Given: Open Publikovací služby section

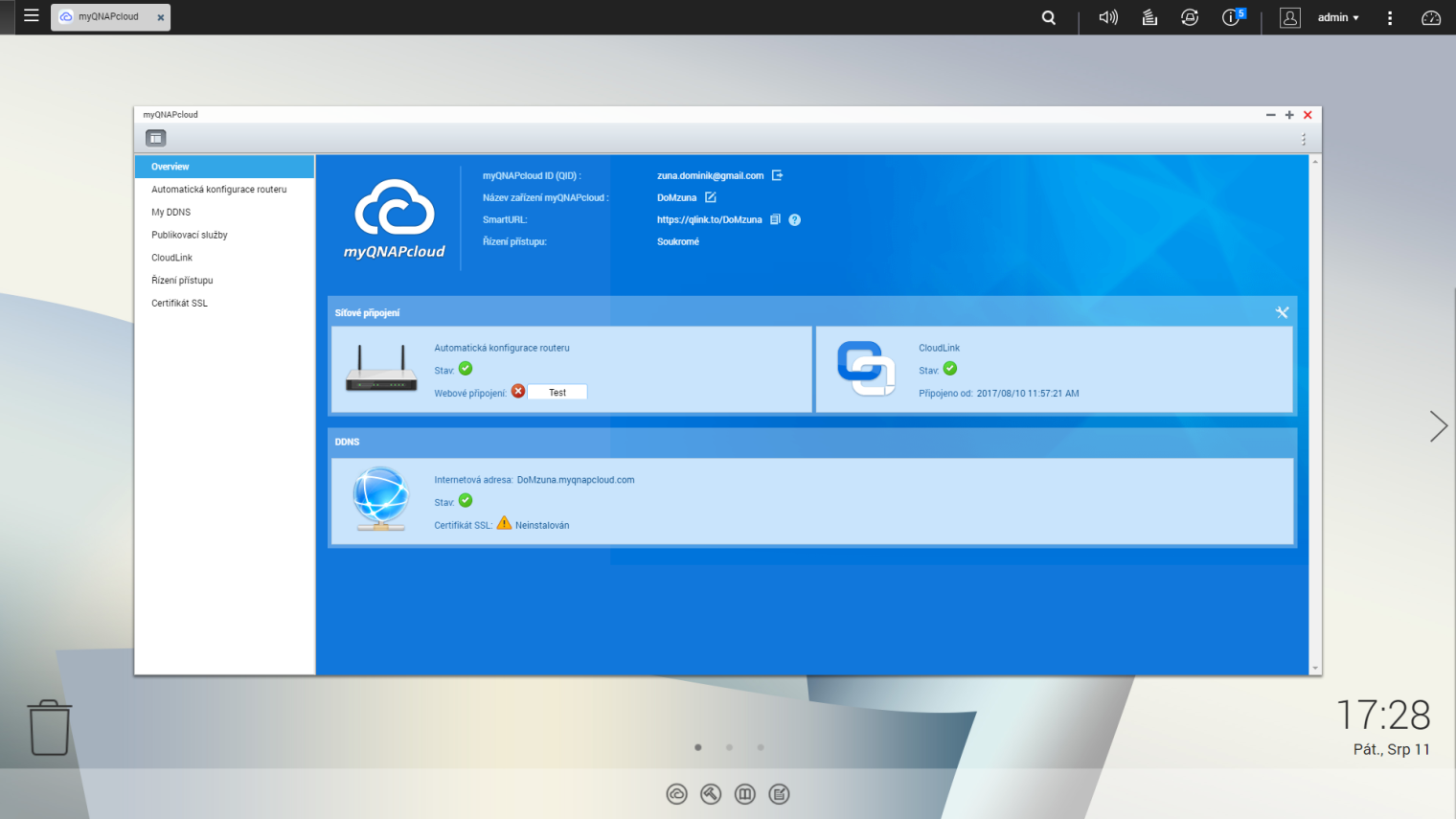Looking at the screenshot, I should (224, 235).
